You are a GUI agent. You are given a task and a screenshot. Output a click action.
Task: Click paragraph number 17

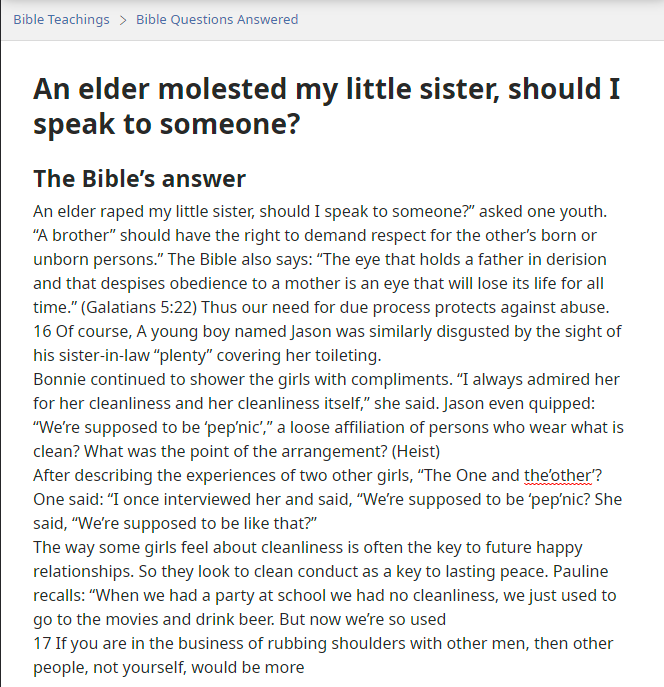42,643
